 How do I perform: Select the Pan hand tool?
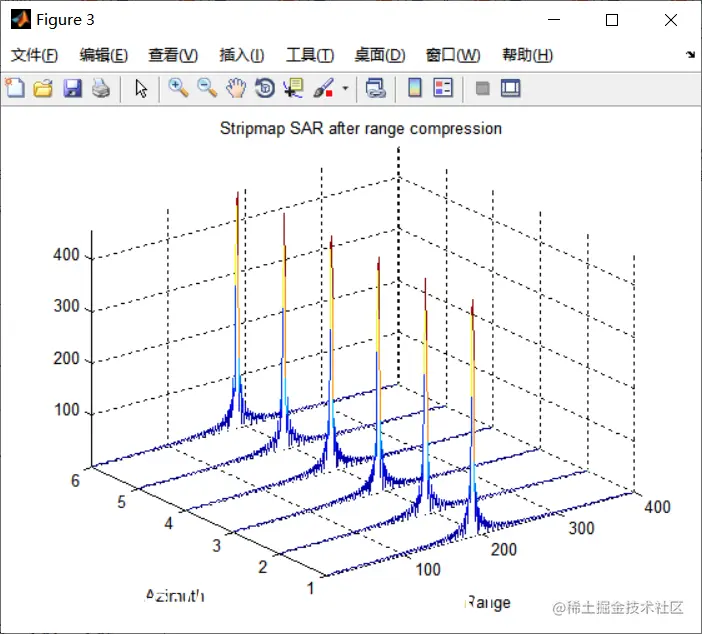tap(236, 88)
